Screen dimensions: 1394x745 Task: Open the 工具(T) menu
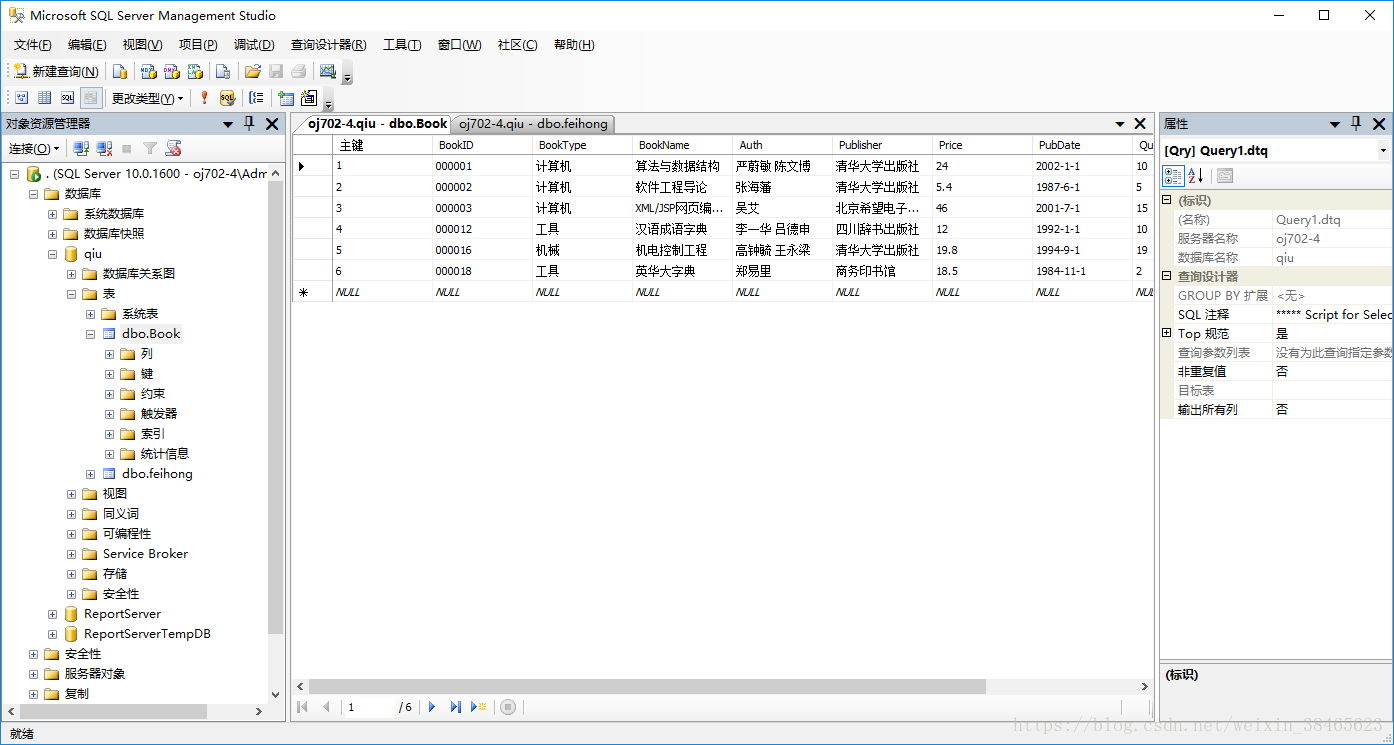(x=402, y=45)
